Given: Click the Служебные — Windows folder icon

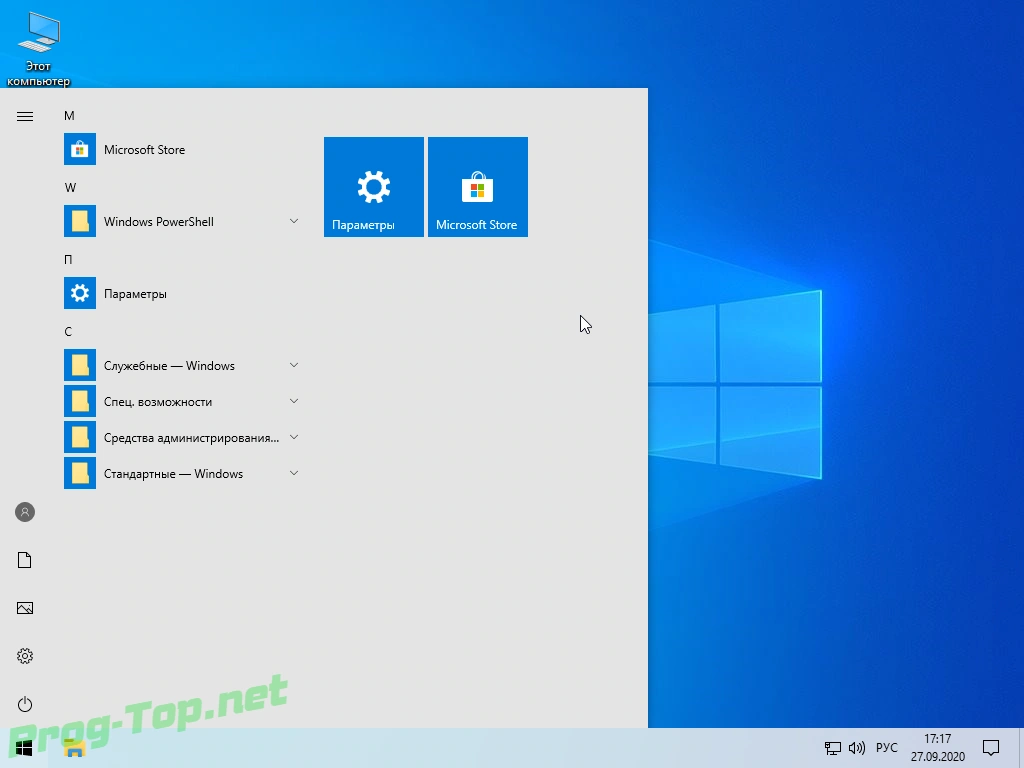Looking at the screenshot, I should (80, 365).
